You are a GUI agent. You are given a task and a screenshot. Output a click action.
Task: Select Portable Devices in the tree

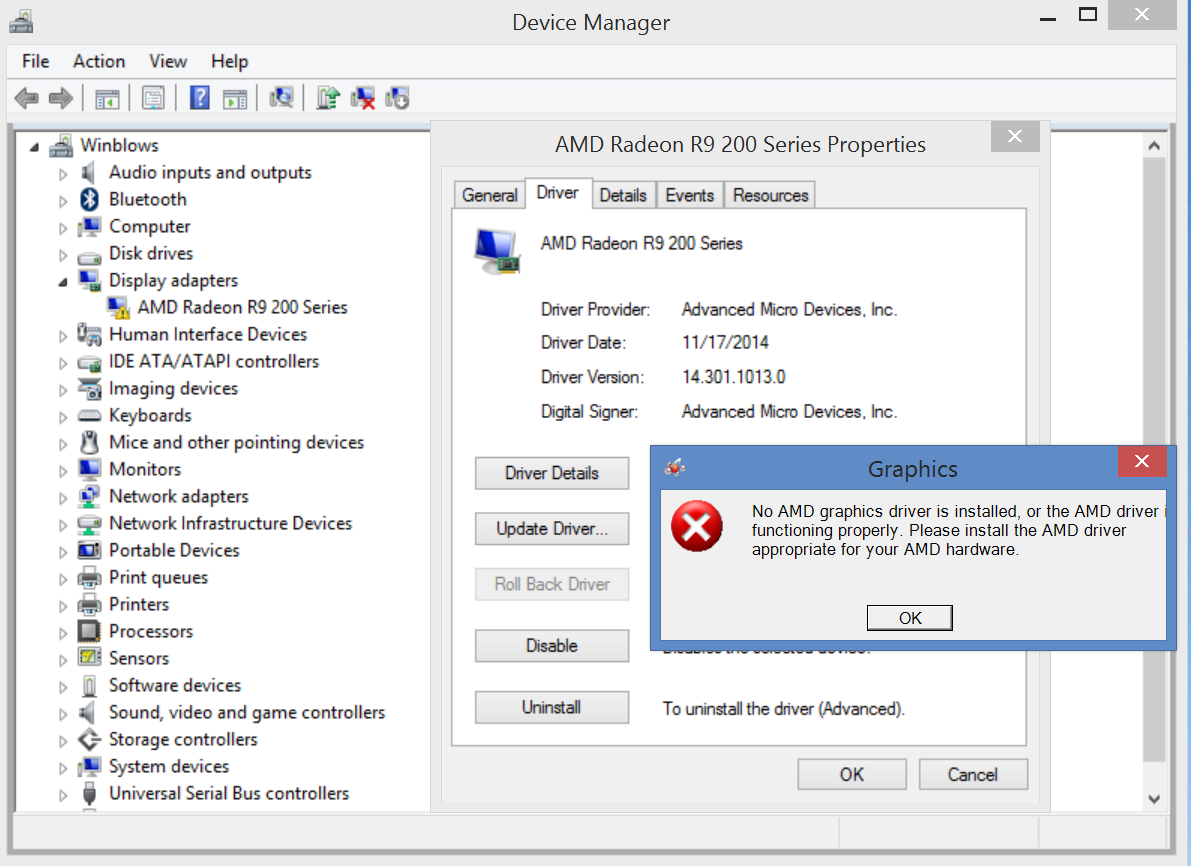(x=174, y=550)
